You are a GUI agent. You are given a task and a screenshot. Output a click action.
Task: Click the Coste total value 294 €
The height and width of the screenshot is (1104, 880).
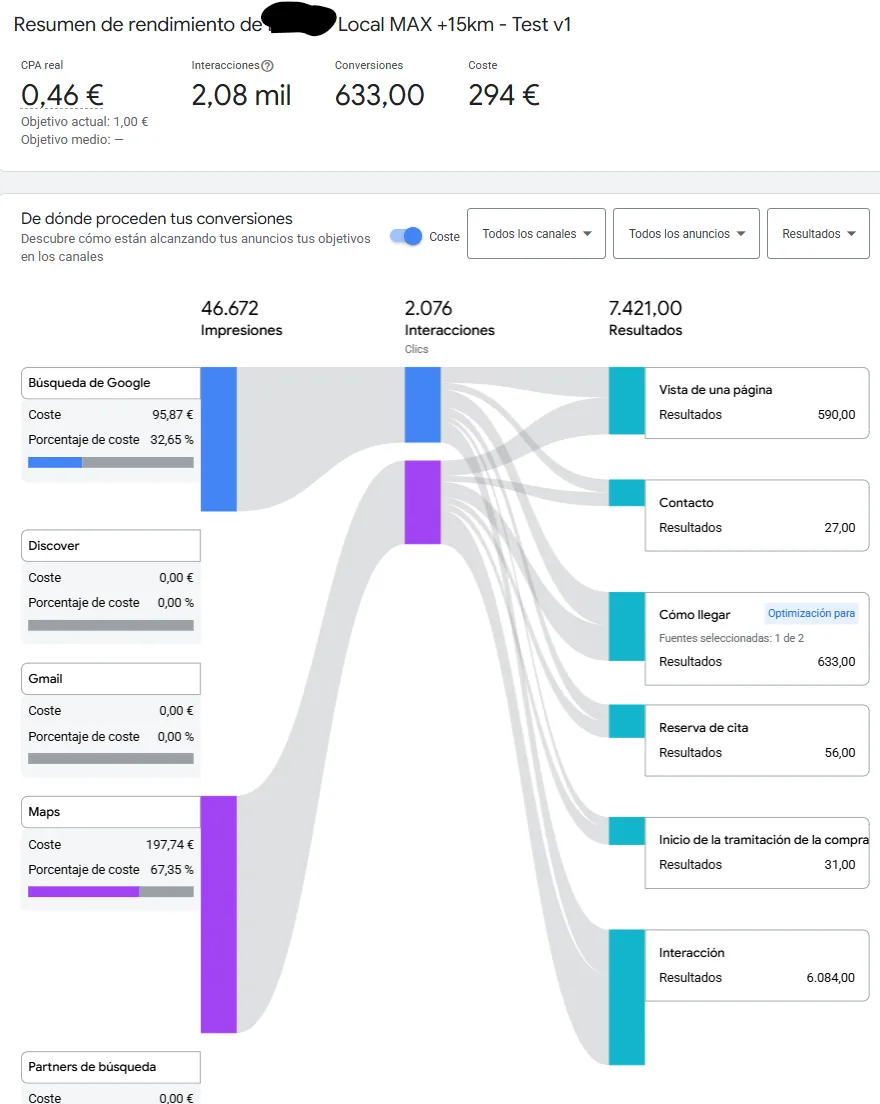[x=504, y=95]
